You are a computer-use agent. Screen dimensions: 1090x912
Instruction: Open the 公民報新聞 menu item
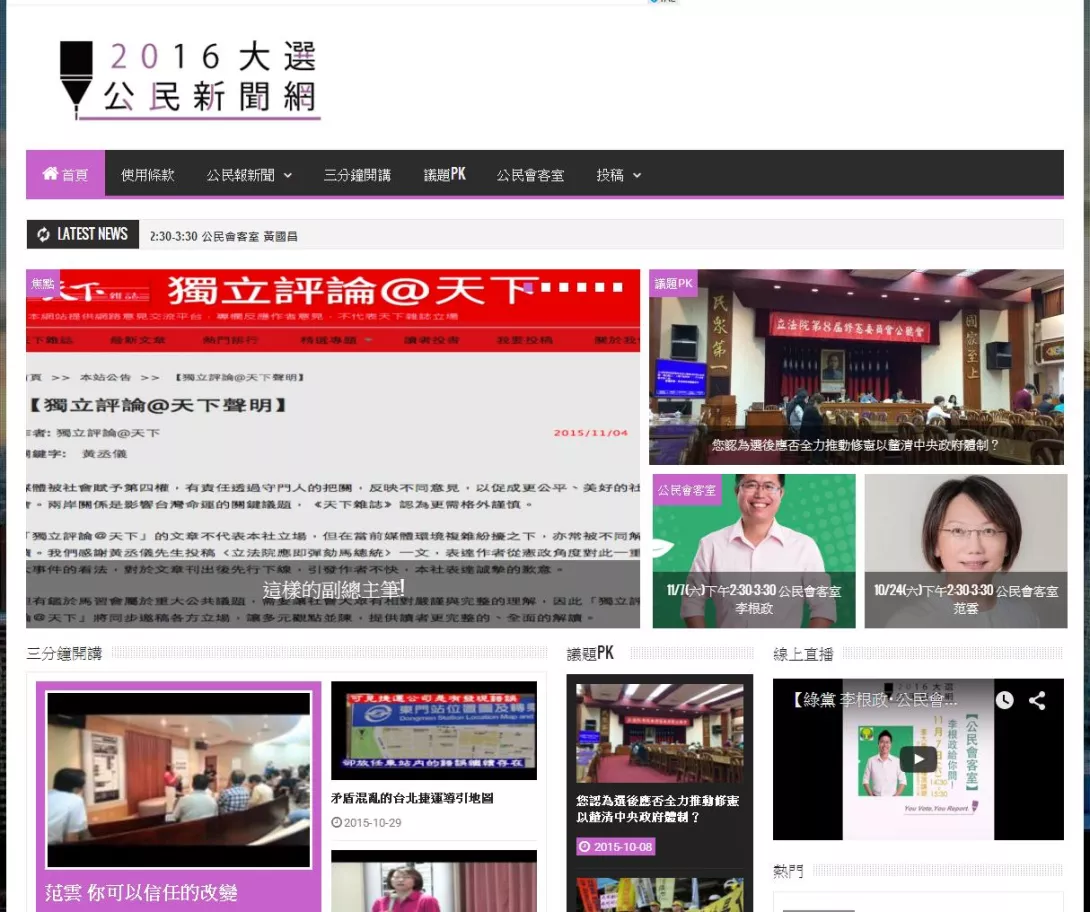pyautogui.click(x=241, y=174)
